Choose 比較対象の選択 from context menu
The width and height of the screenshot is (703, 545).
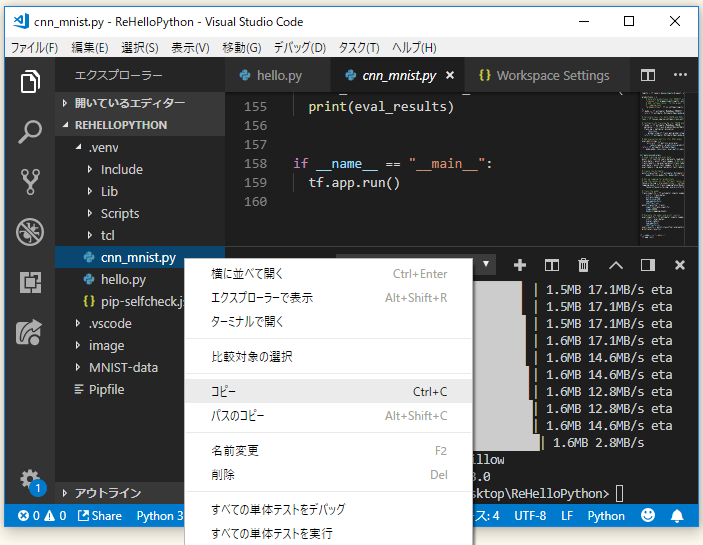tap(329, 357)
